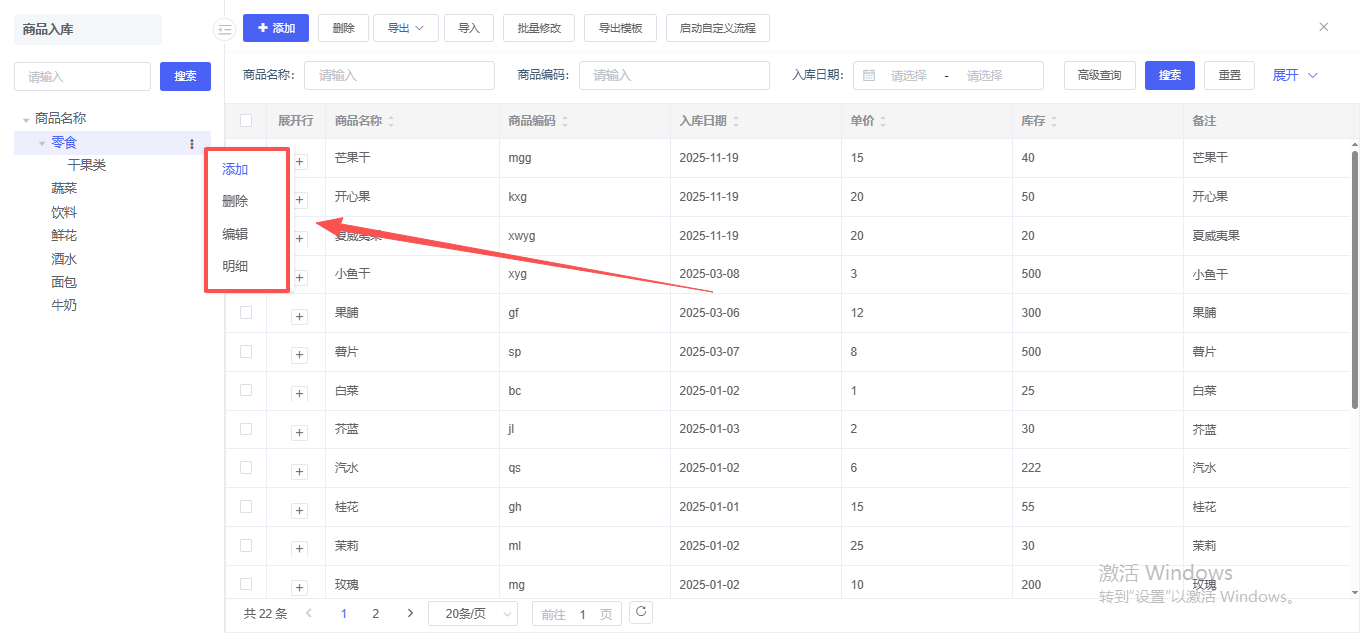The height and width of the screenshot is (641, 1360).
Task: Choose 编辑 from the context menu
Action: 235,234
